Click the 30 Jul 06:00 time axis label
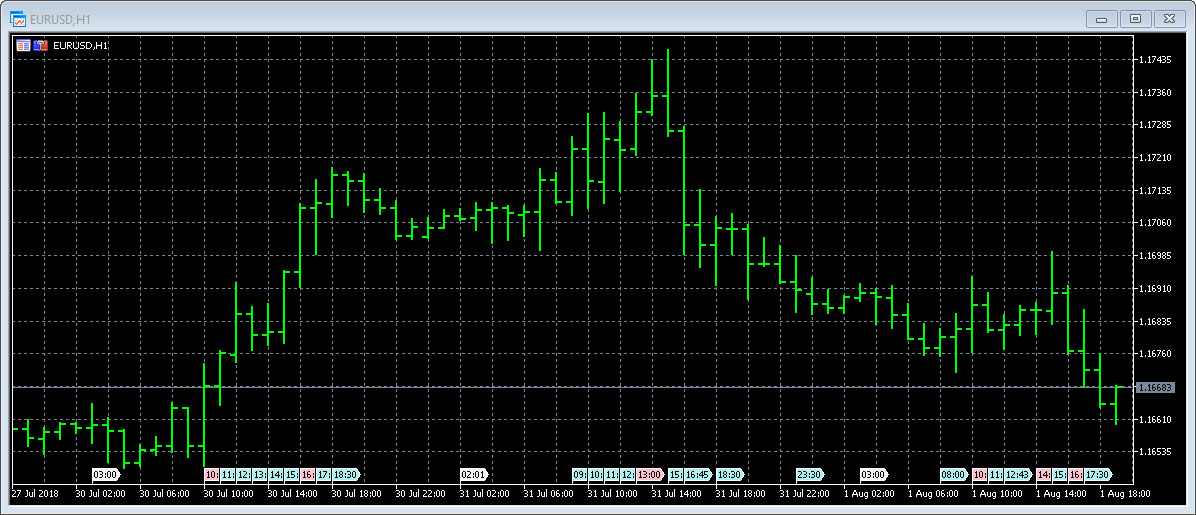The height and width of the screenshot is (515, 1196). coord(164,494)
